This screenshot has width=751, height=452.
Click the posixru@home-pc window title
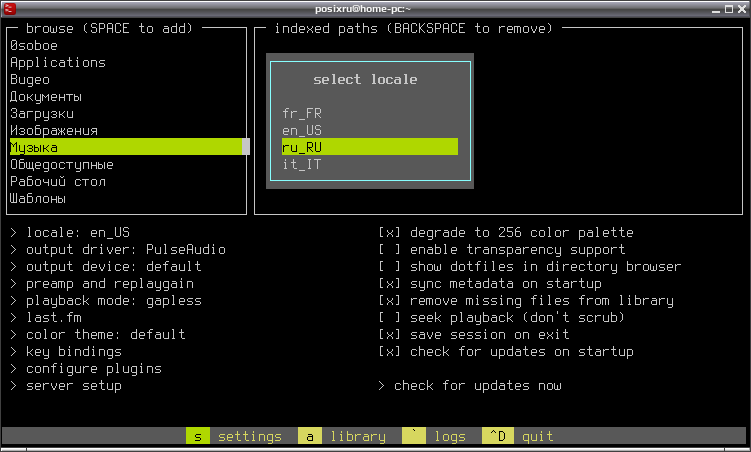(x=363, y=9)
